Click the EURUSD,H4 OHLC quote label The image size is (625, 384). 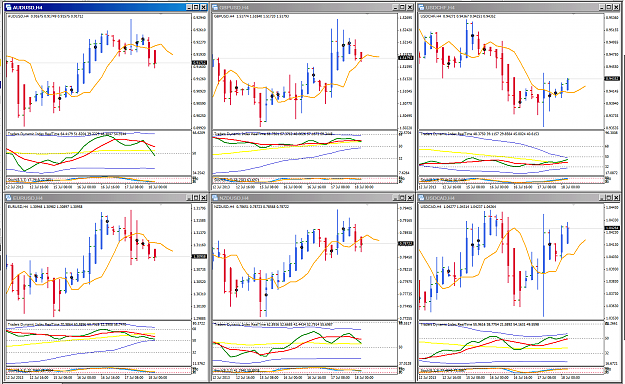[45, 207]
